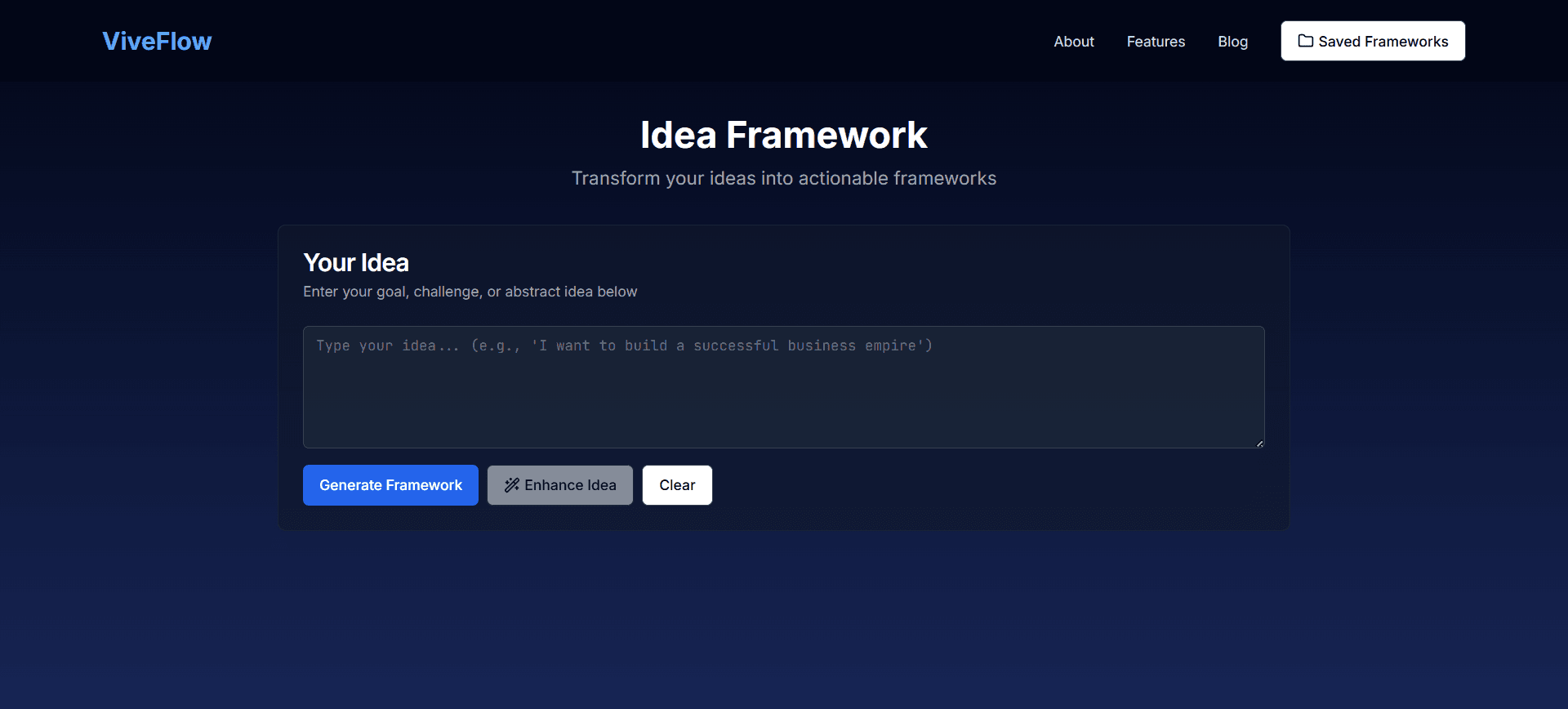Click the 'Transform your ideas' subtitle
This screenshot has height=709, width=1568.
tap(783, 178)
